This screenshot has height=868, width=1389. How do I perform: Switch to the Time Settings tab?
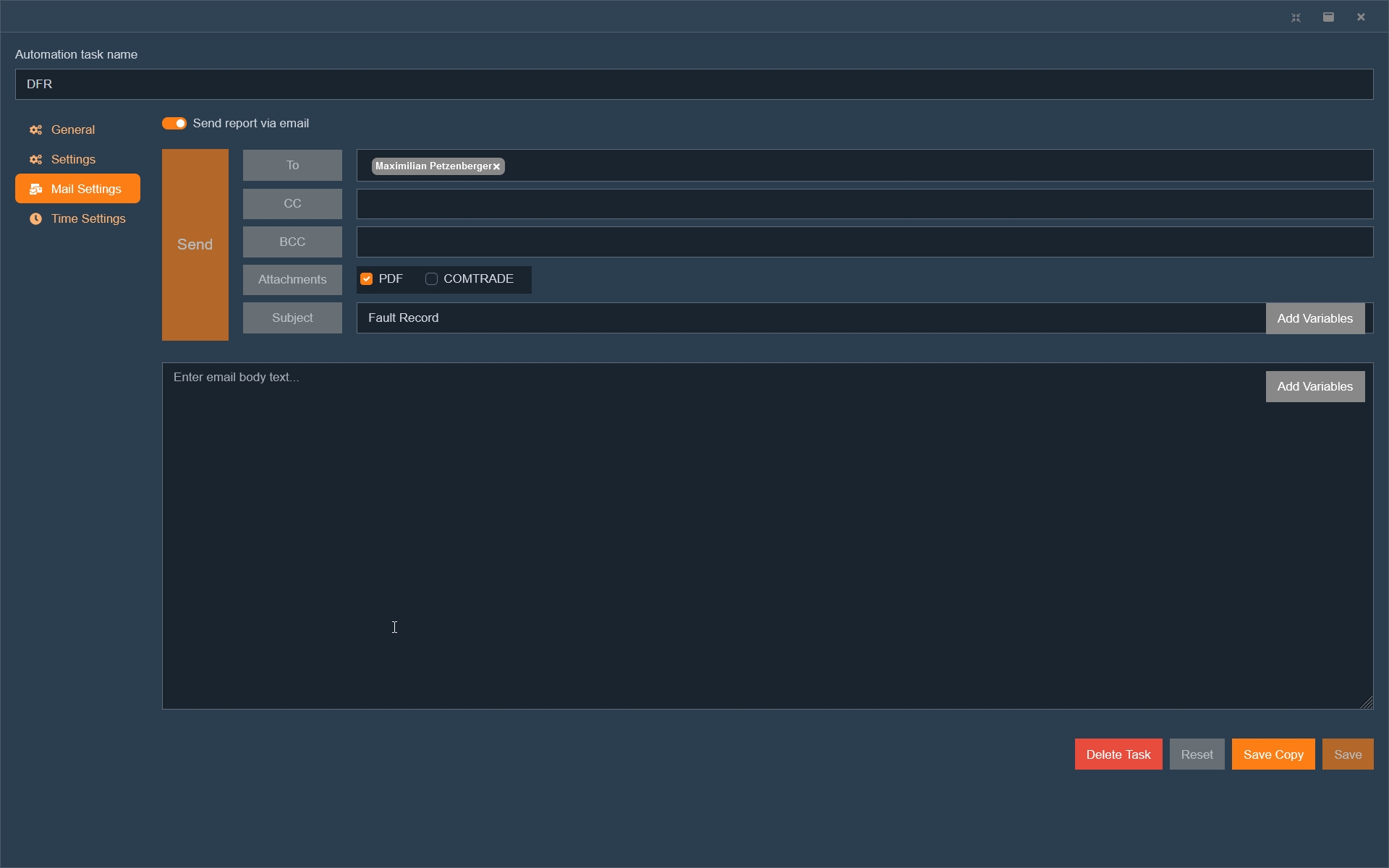coord(88,219)
